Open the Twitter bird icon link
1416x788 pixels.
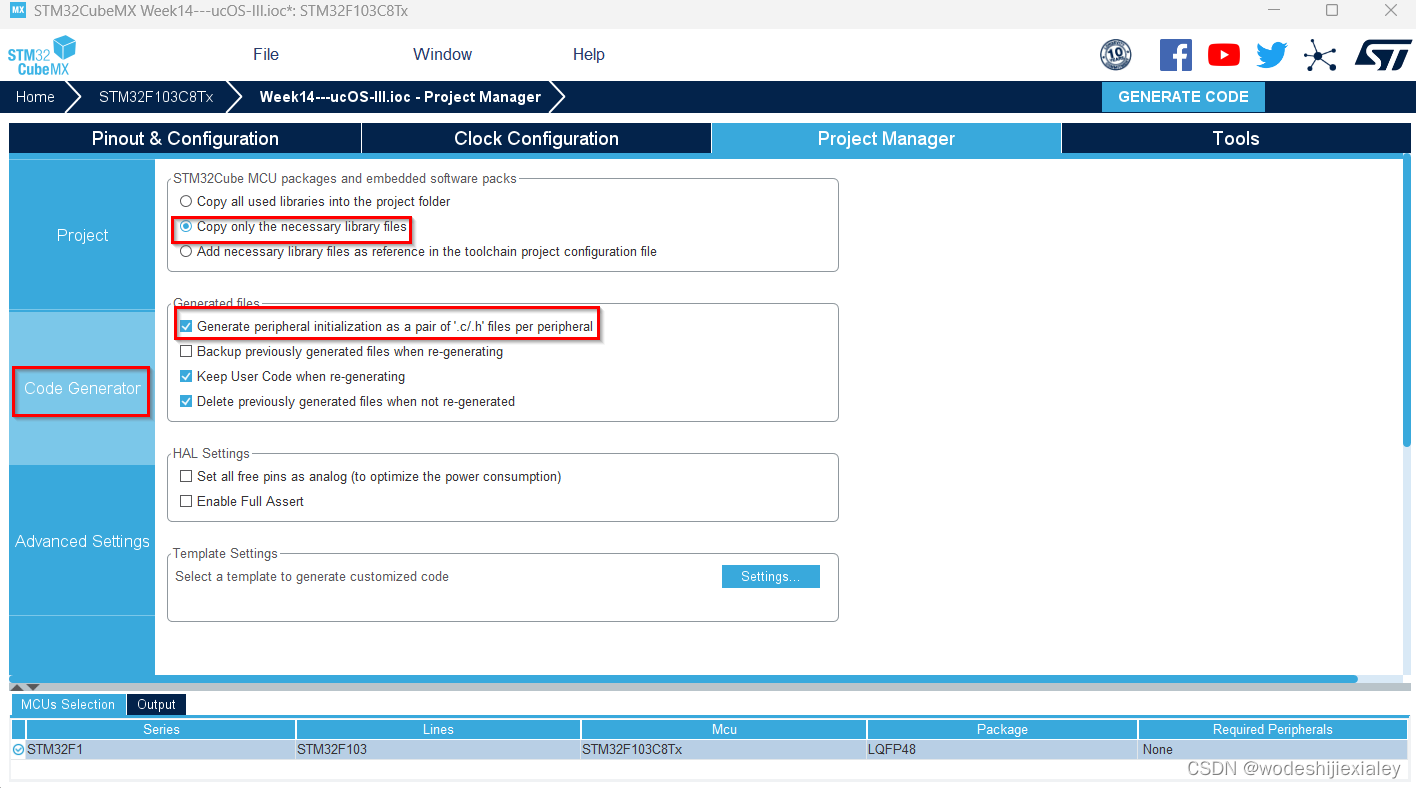[1272, 55]
